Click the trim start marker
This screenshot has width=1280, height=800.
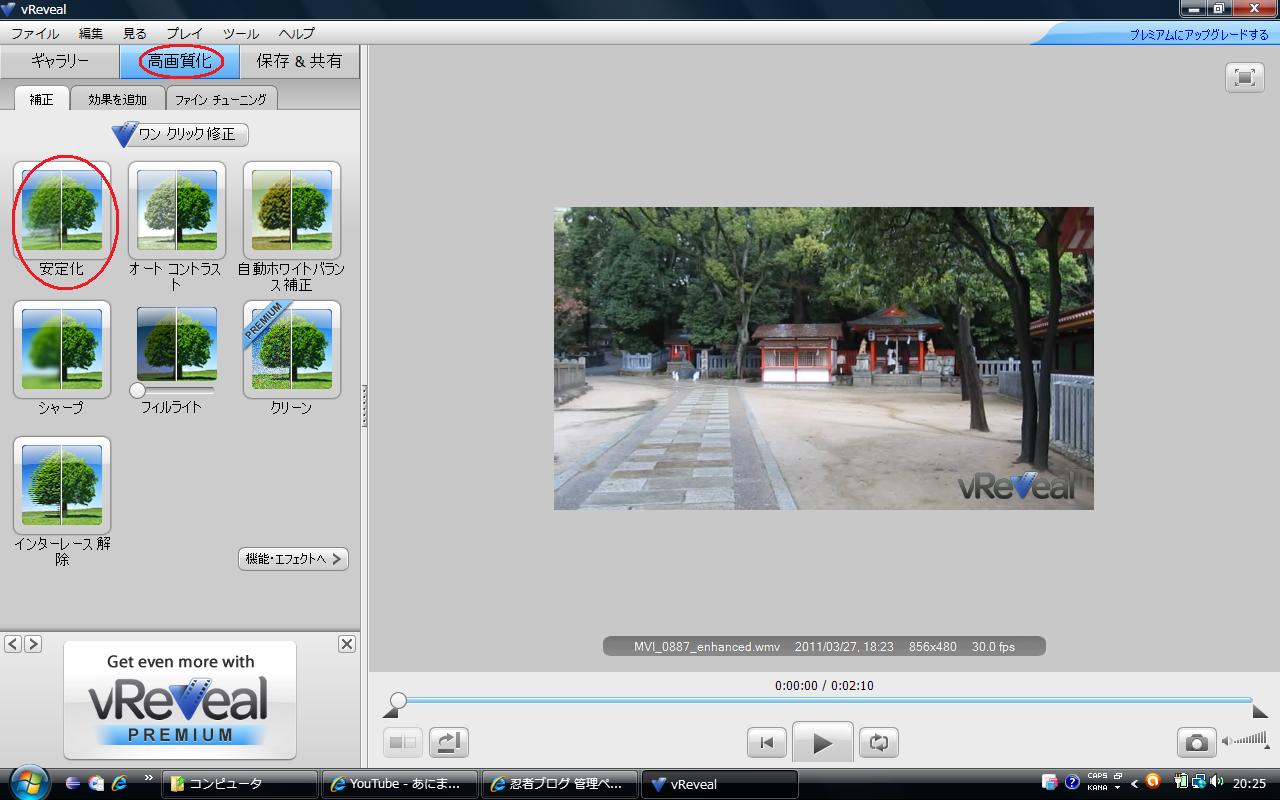point(390,711)
